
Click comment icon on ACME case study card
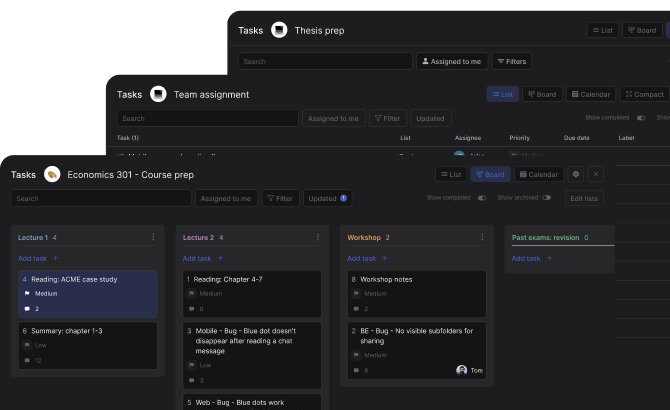(27, 309)
